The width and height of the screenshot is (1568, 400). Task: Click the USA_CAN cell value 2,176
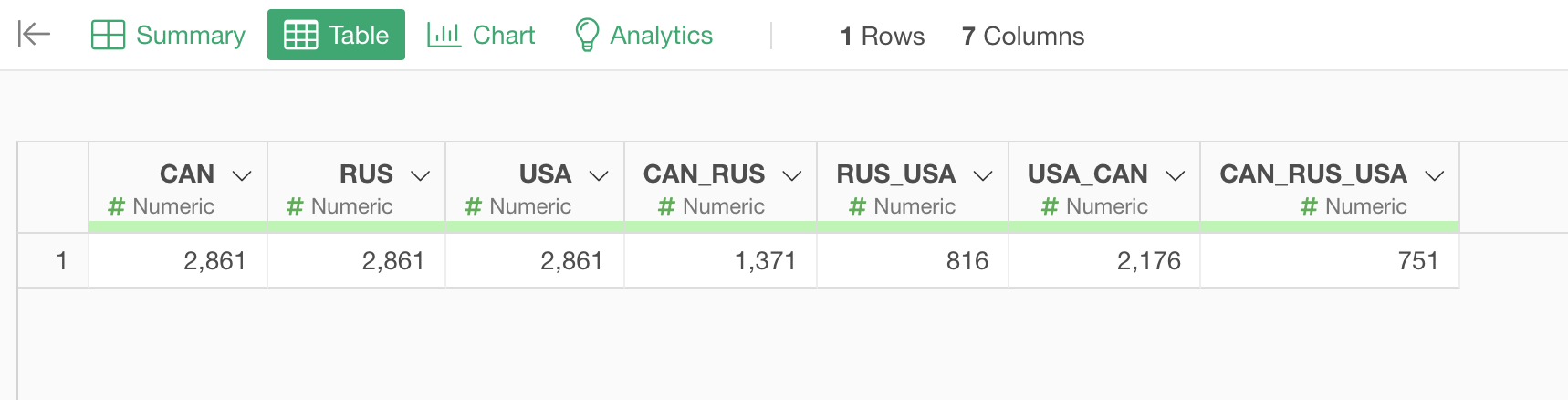pyautogui.click(x=1149, y=261)
